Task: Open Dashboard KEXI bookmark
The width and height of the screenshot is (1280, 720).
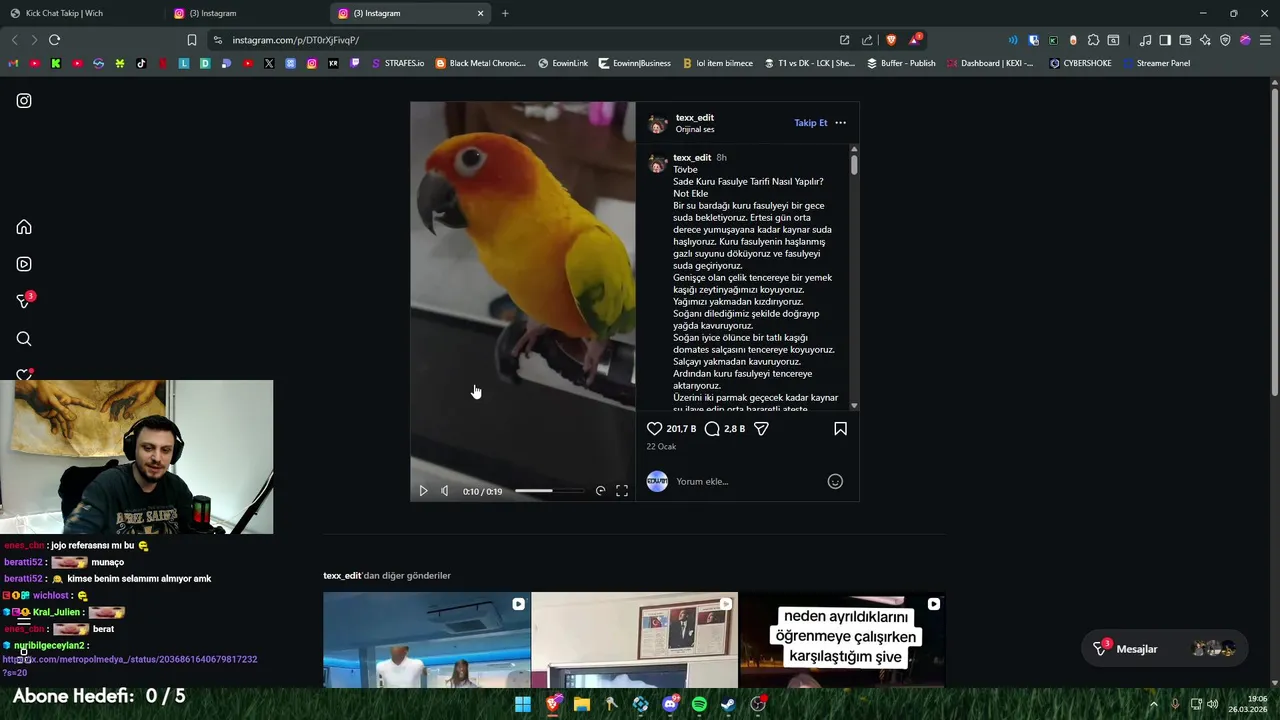Action: tap(990, 63)
